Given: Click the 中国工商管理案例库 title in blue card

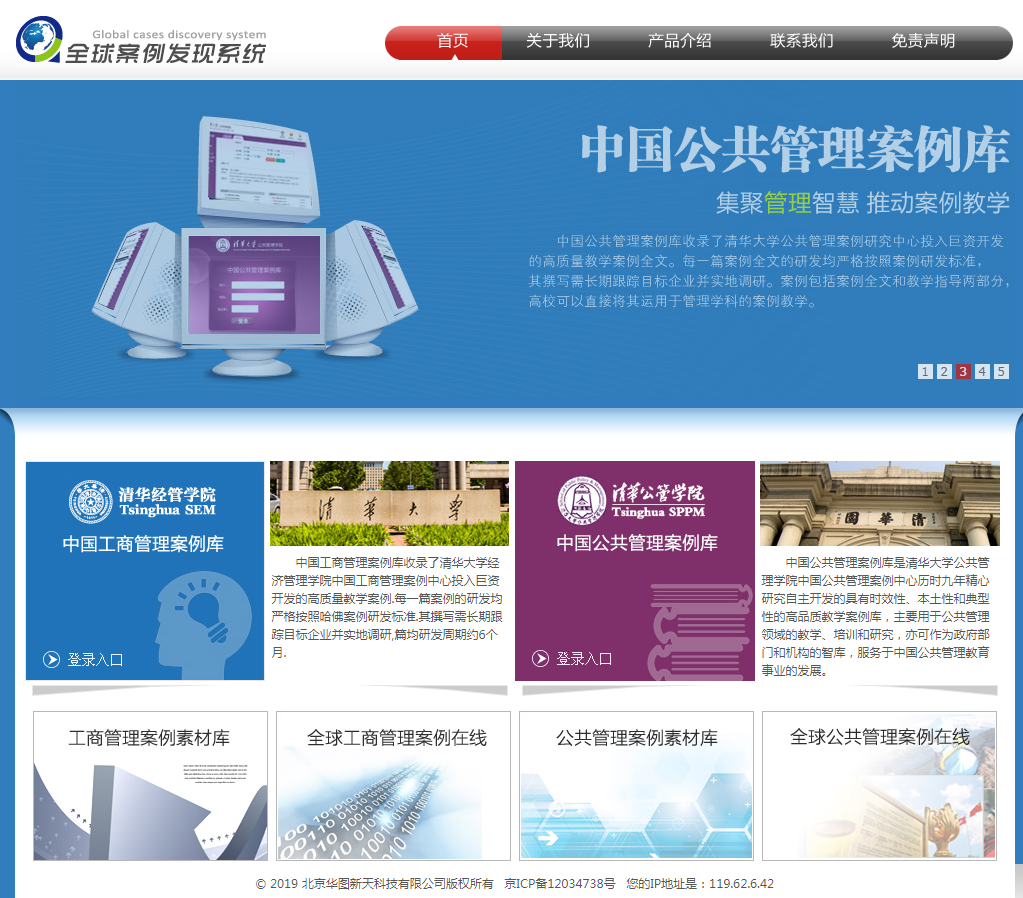Looking at the screenshot, I should pyautogui.click(x=144, y=544).
